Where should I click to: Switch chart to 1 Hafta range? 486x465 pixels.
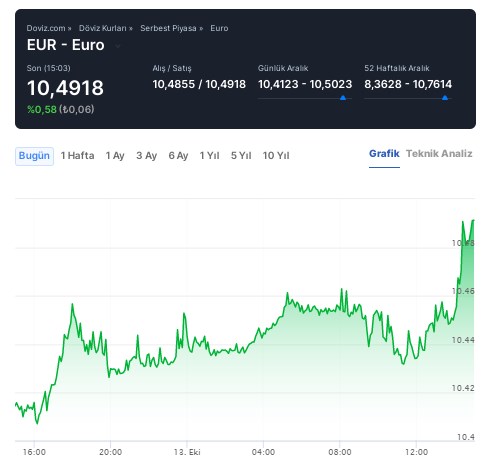pos(77,156)
